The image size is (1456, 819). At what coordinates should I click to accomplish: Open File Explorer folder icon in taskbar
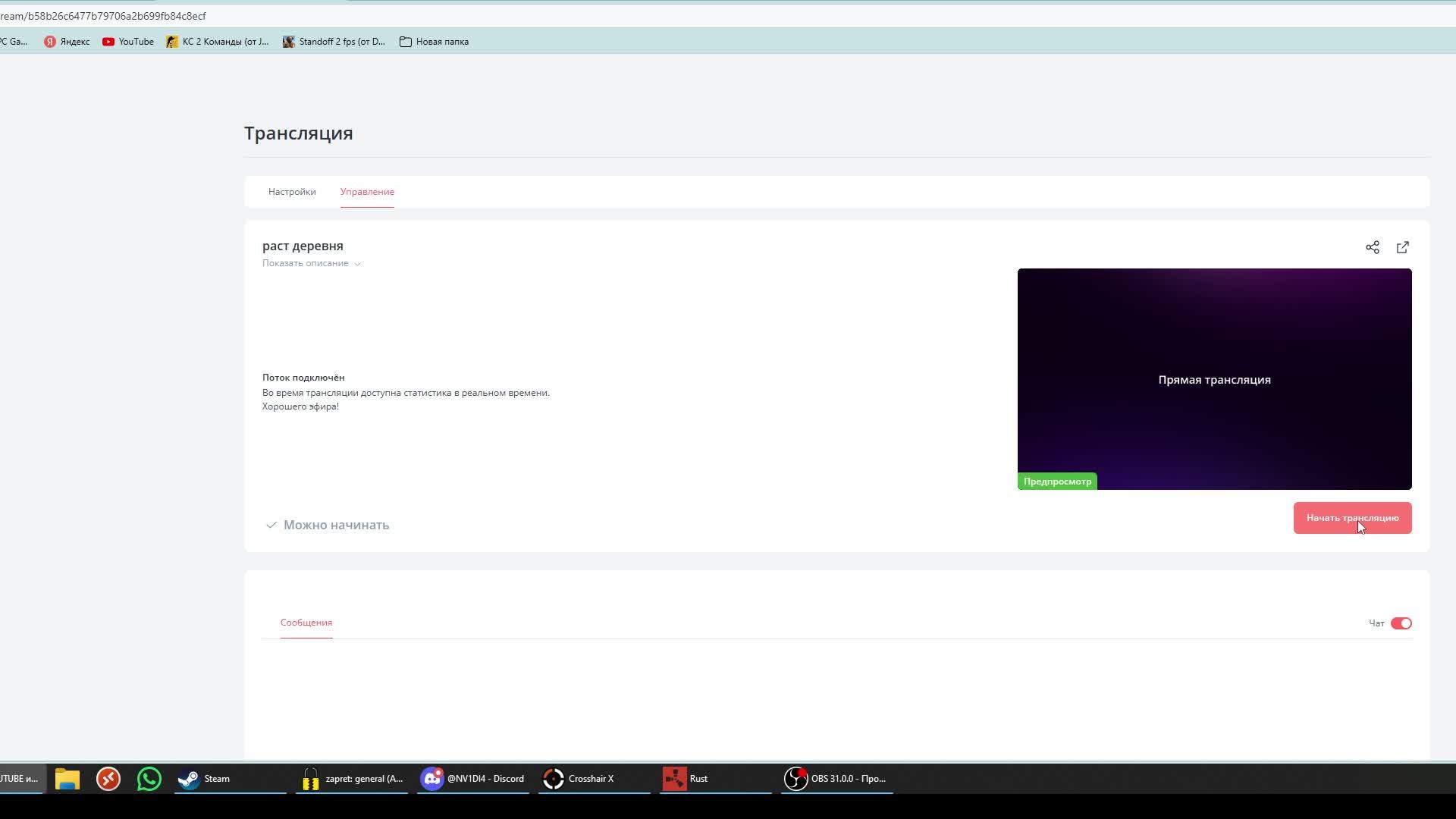67,779
